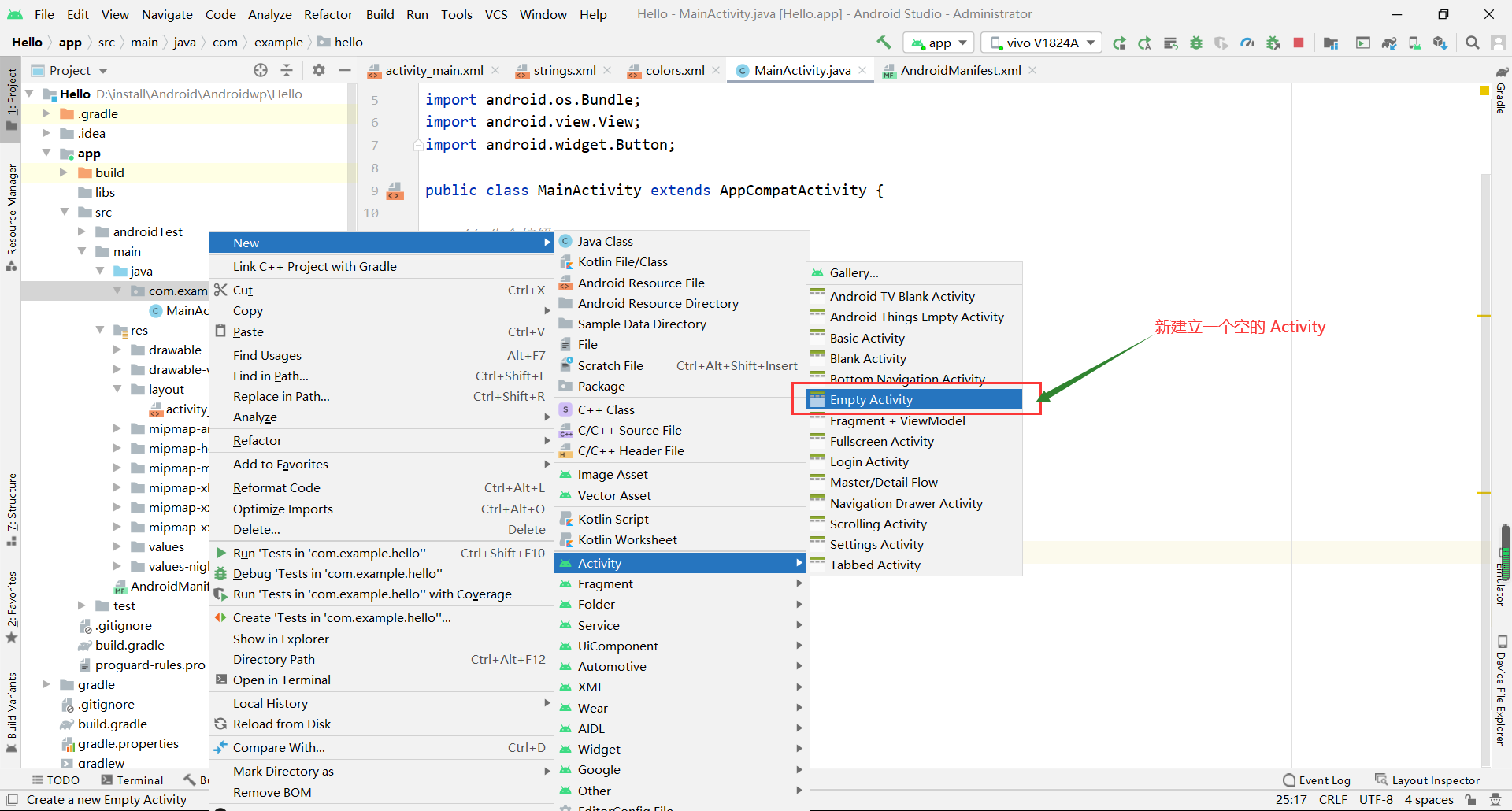Open the Layout Inspector
1512x811 pixels.
pyautogui.click(x=1427, y=780)
